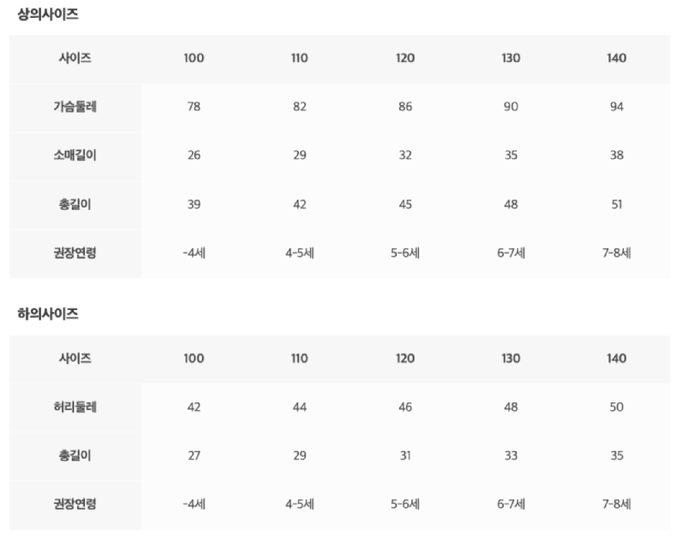680x540 pixels.
Task: Select the 허리둘레 value 50
Action: (616, 407)
